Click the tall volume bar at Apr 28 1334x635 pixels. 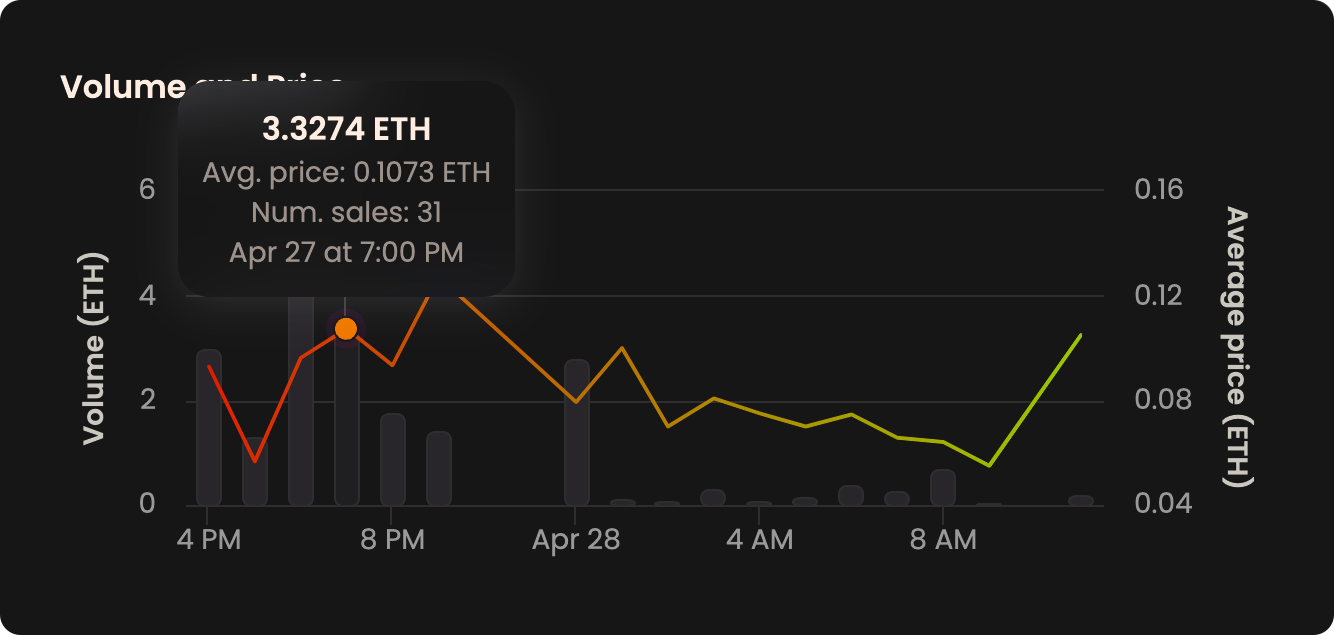click(x=577, y=433)
